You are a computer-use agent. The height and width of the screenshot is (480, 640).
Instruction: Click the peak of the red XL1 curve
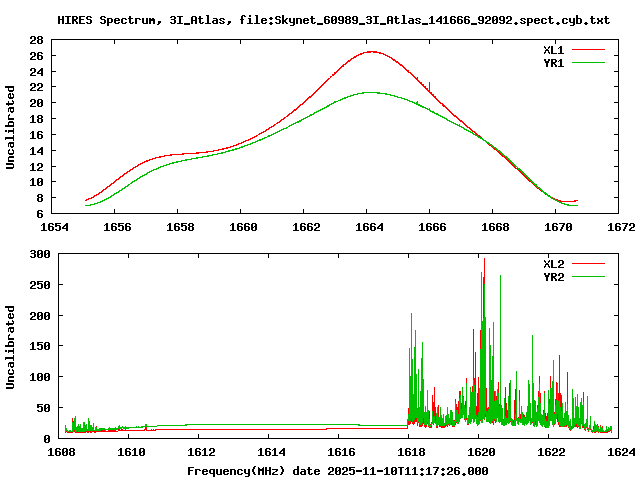pyautogui.click(x=371, y=52)
